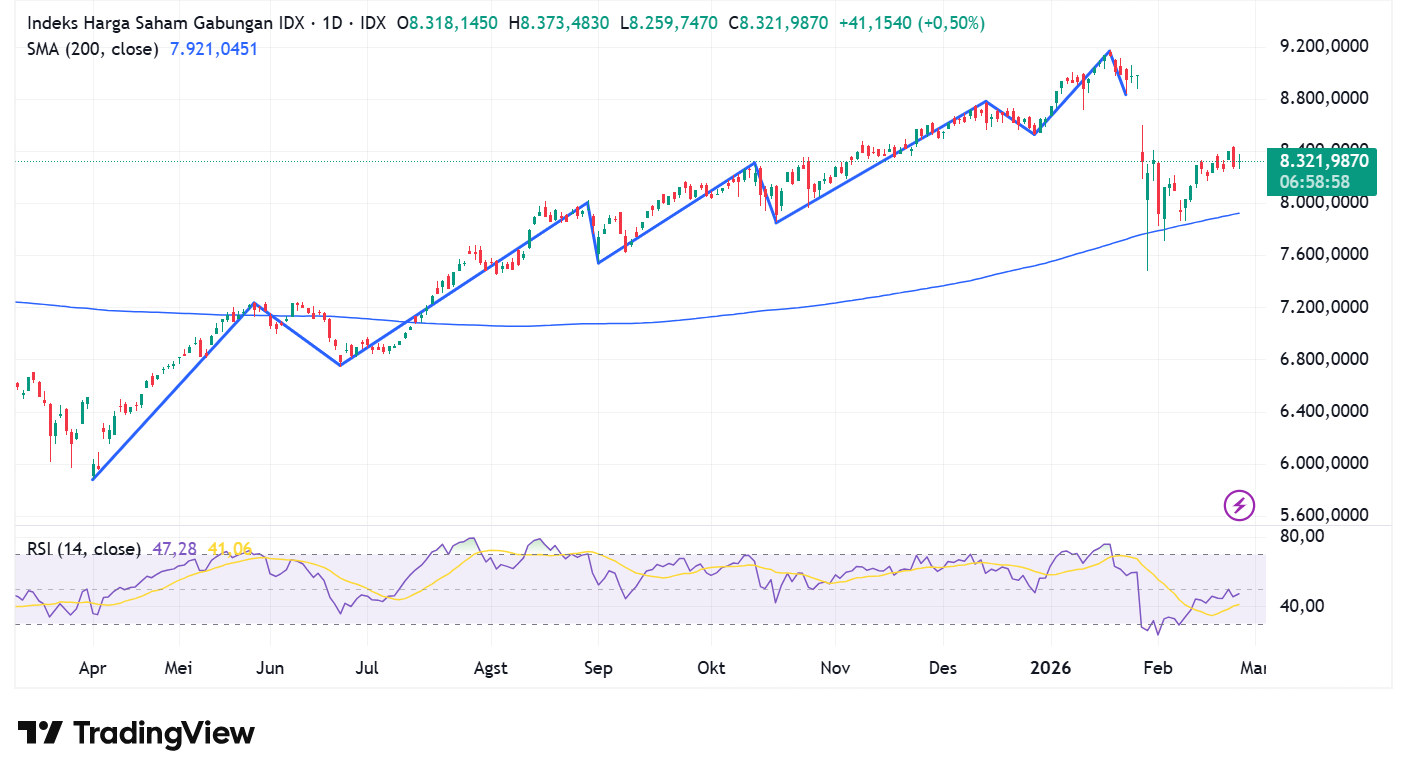Click the Sep month label on time axis
Image resolution: width=1407 pixels, height=778 pixels.
pos(598,668)
